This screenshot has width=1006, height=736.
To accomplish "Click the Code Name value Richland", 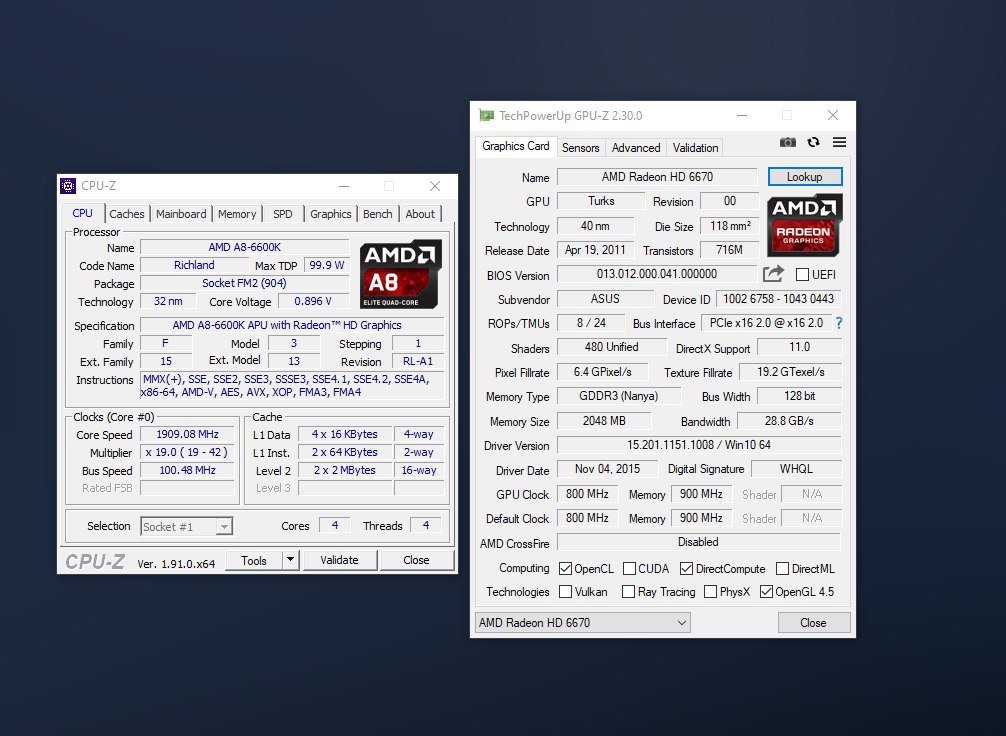I will point(194,265).
